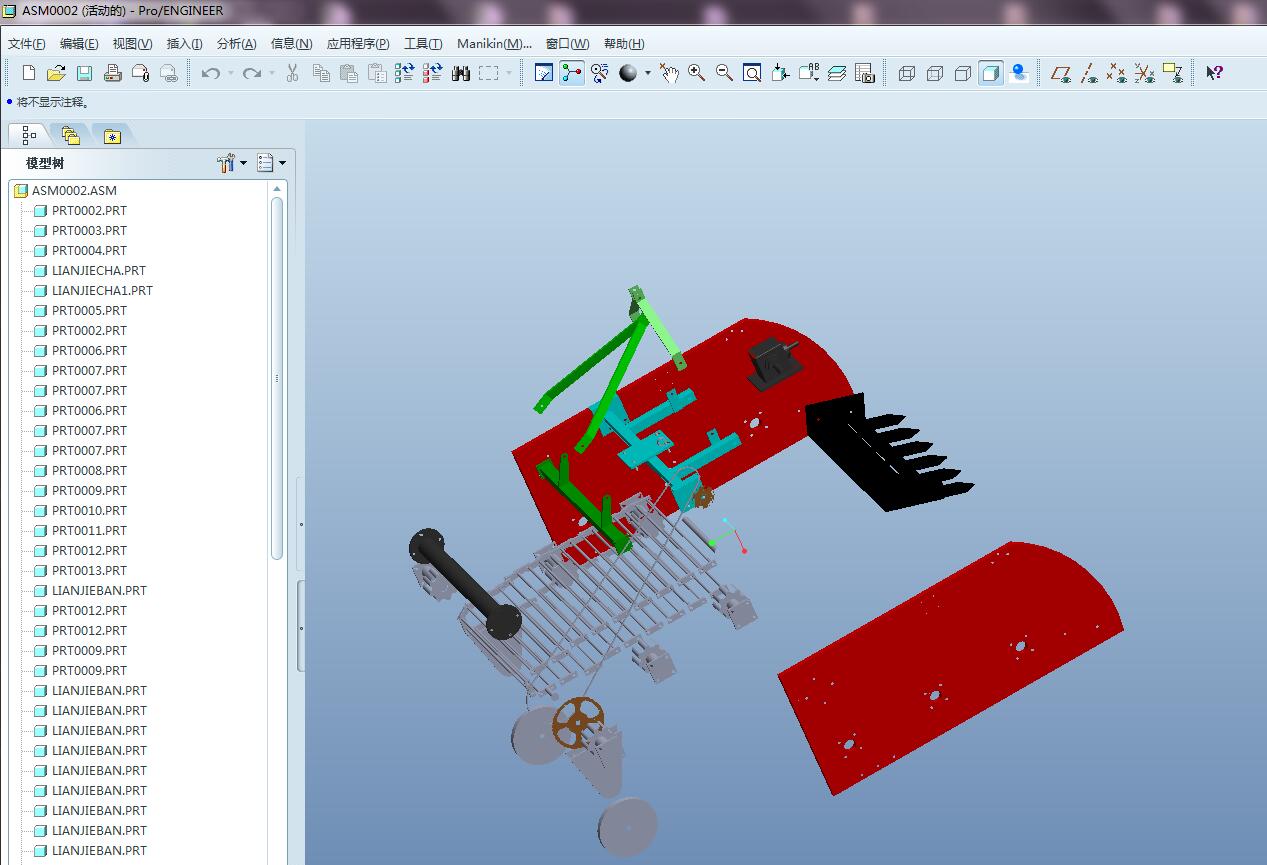Open model tree Settings dropdown

tap(232, 163)
